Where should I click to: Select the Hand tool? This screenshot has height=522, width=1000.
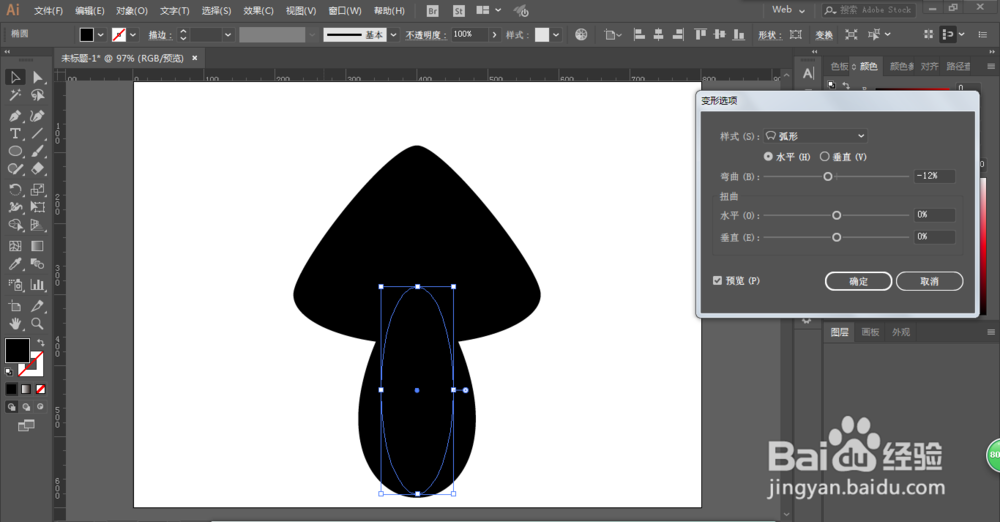click(x=15, y=324)
